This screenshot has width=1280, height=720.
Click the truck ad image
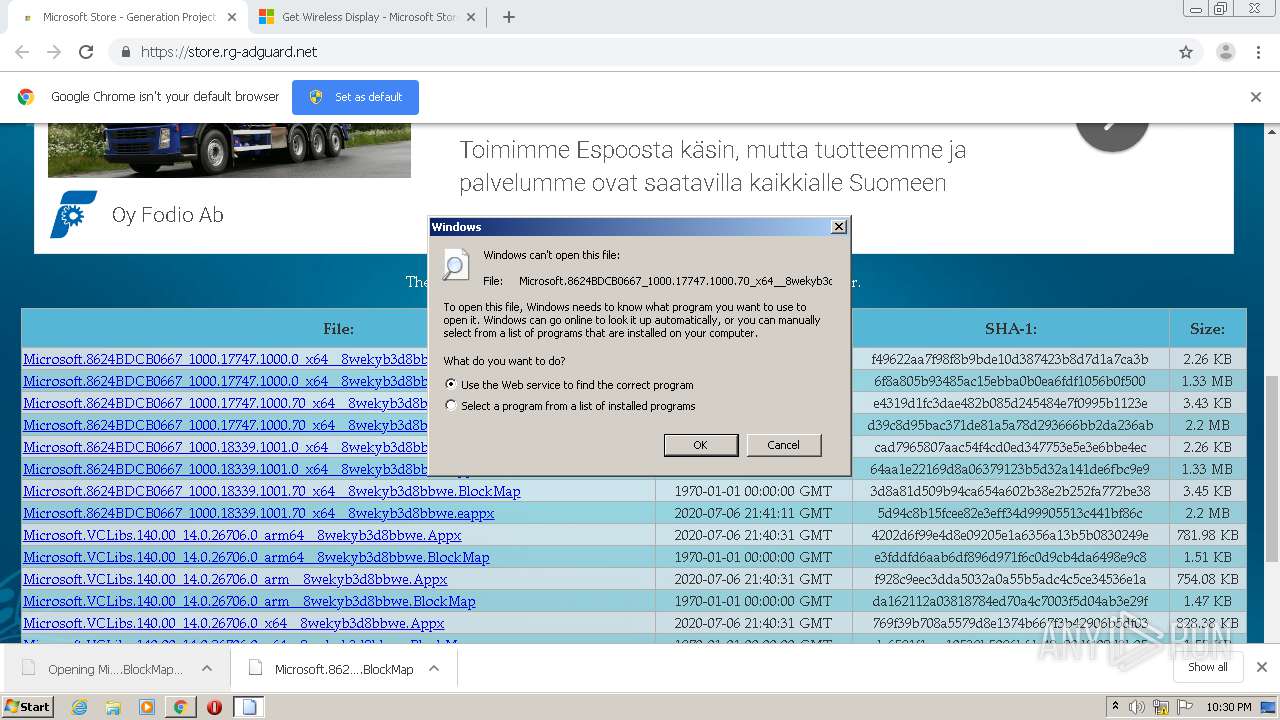point(229,150)
